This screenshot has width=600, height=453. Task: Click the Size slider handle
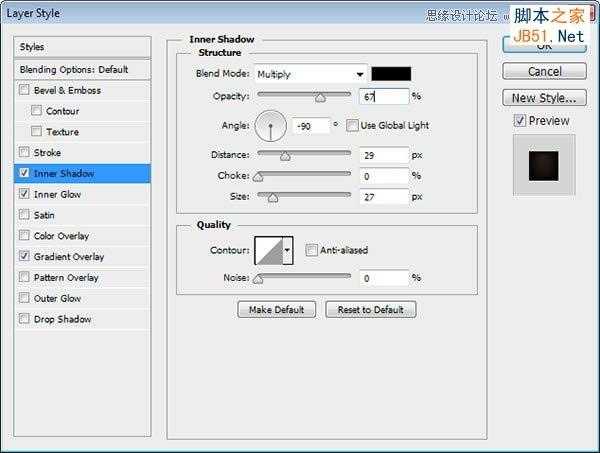click(x=272, y=198)
